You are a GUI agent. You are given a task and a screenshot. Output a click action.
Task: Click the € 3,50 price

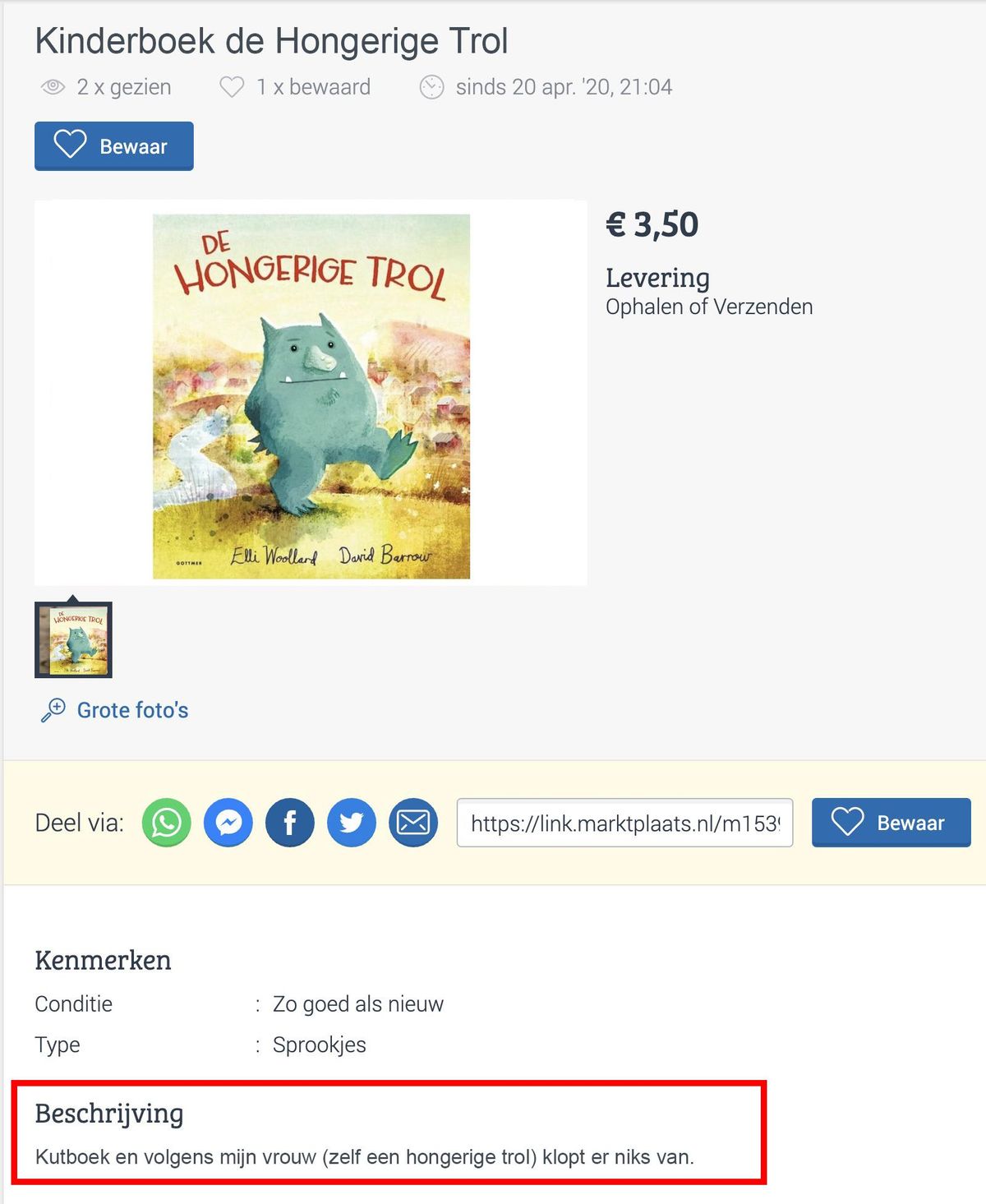coord(652,224)
